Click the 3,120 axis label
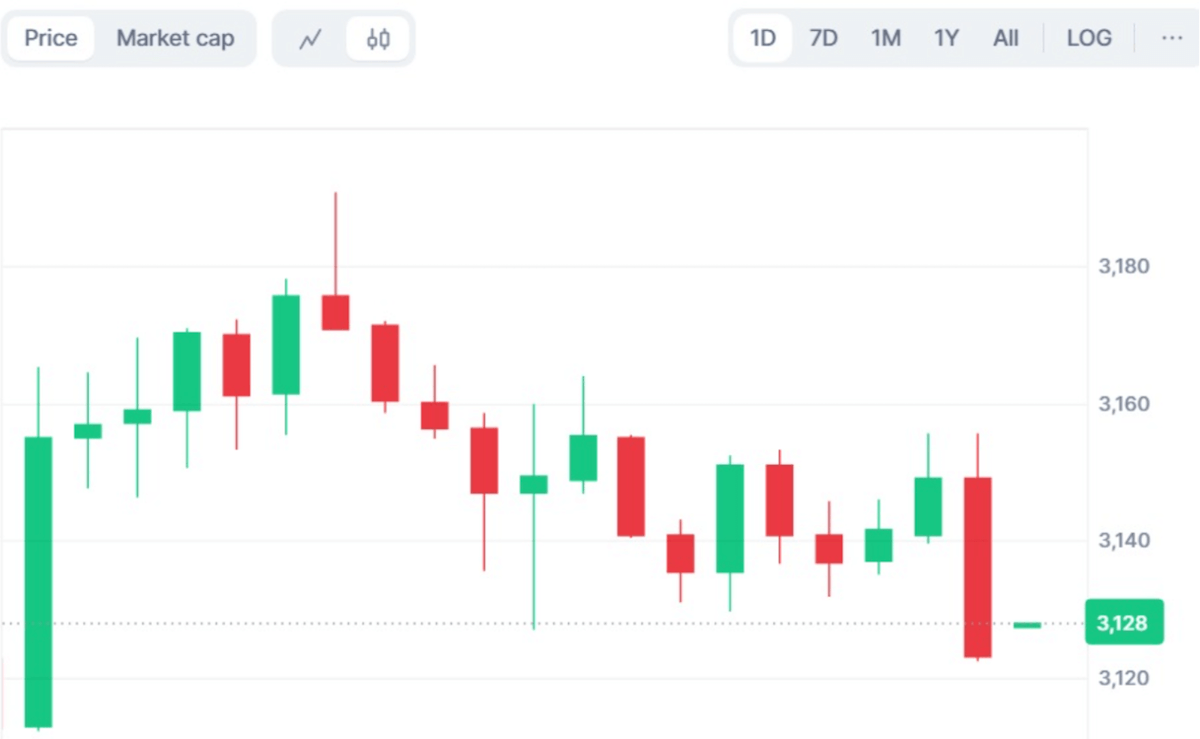 1122,678
